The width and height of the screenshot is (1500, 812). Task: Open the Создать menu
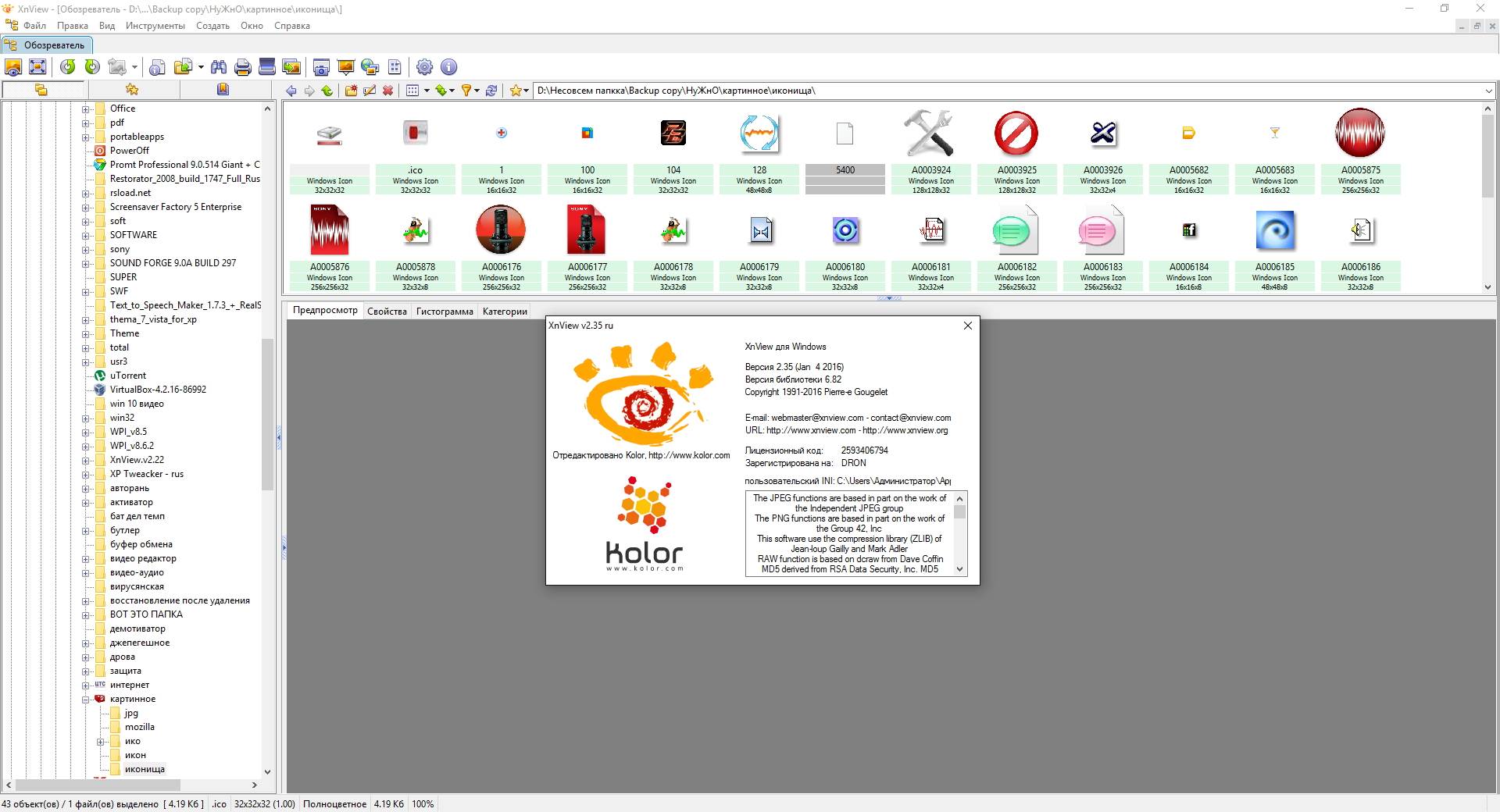click(x=212, y=26)
